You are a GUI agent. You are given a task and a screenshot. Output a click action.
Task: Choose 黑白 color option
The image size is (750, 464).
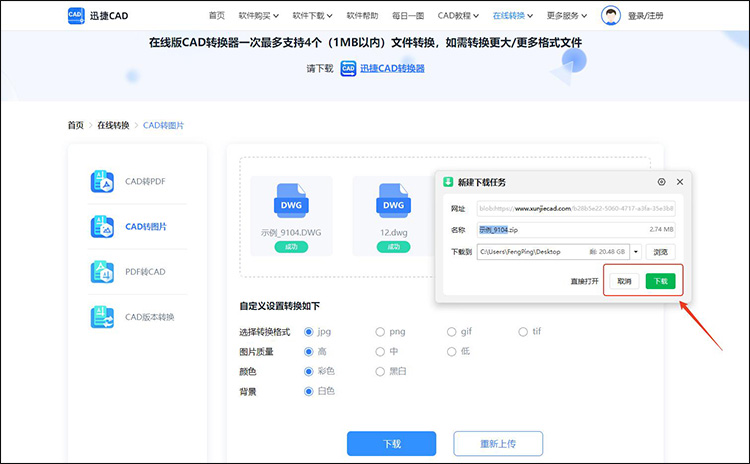point(380,371)
